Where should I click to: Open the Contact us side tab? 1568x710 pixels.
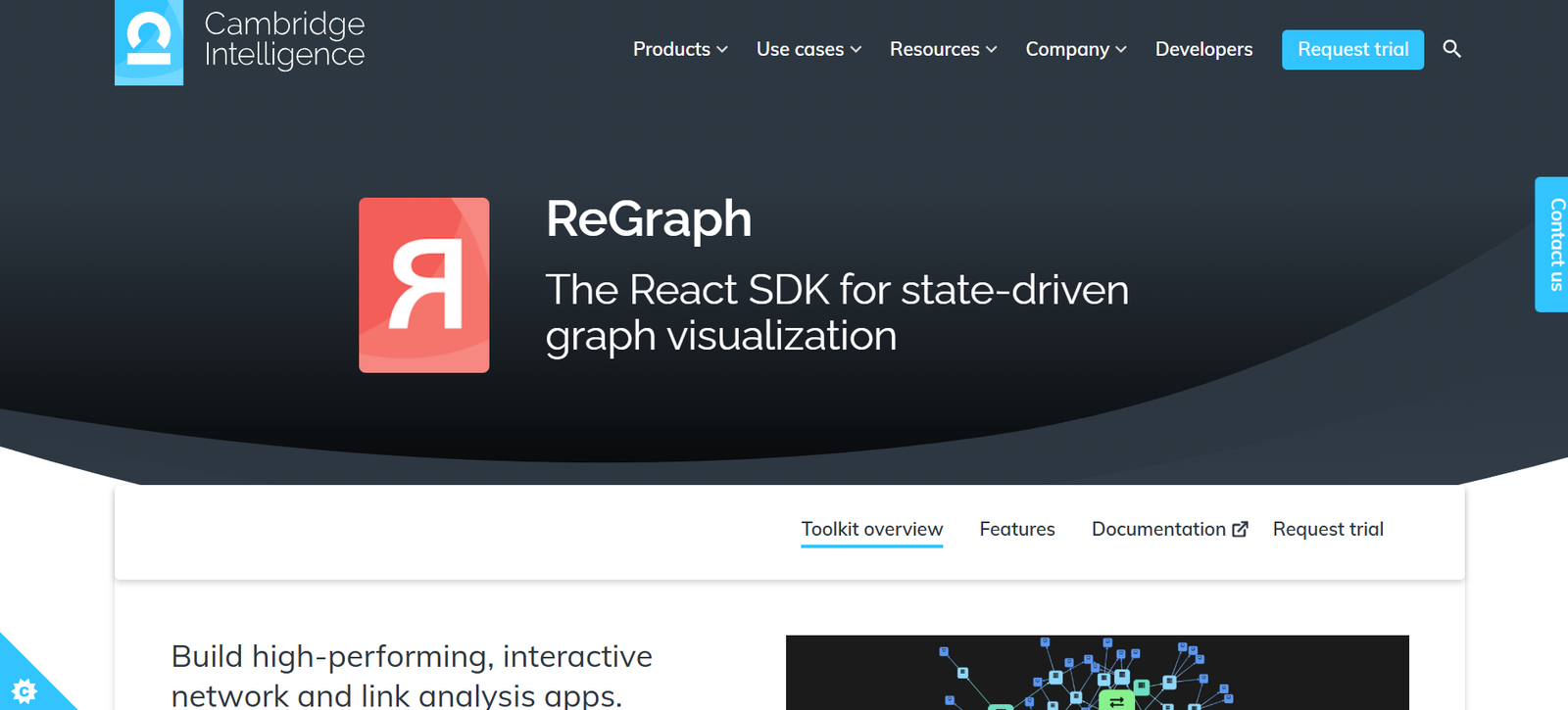click(1553, 244)
